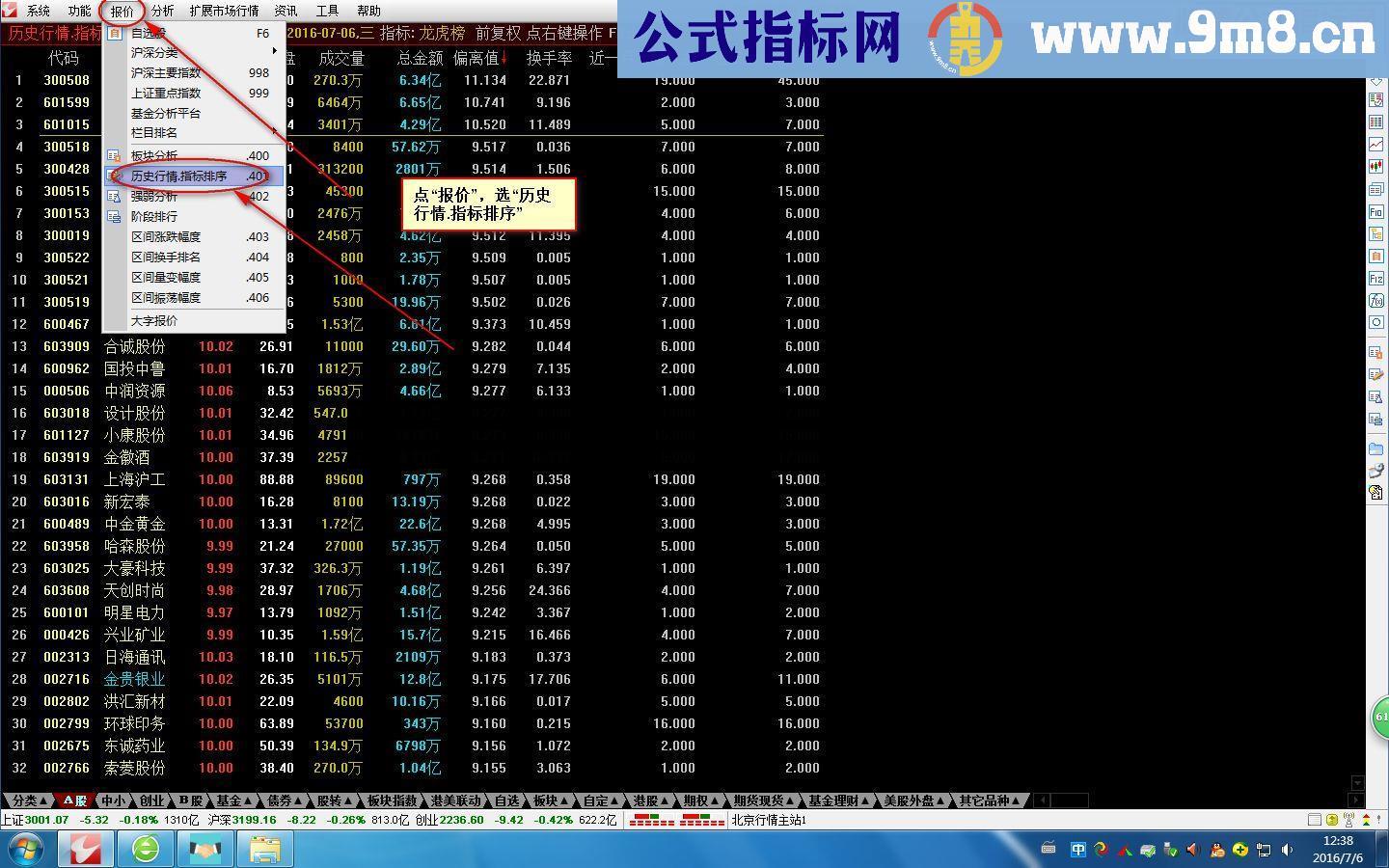
Task: Click the vertical scrollbar down arrow
Action: pyautogui.click(x=1357, y=783)
